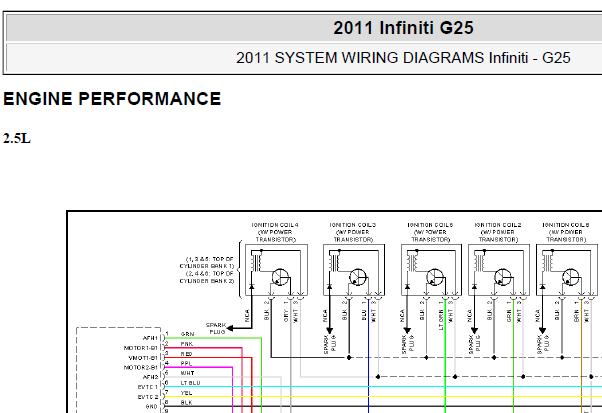Click the "GRN" wire color label at pin 1
Image resolution: width=602 pixels, height=413 pixels.
tap(187, 334)
